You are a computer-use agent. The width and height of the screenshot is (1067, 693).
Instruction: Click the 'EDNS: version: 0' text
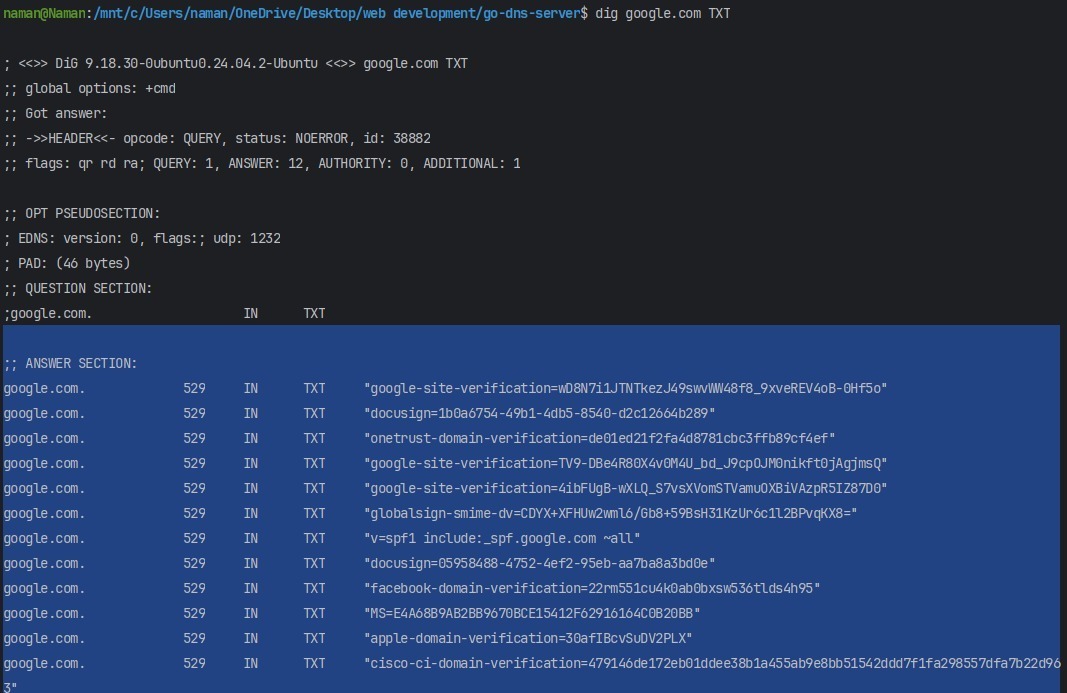coord(78,238)
